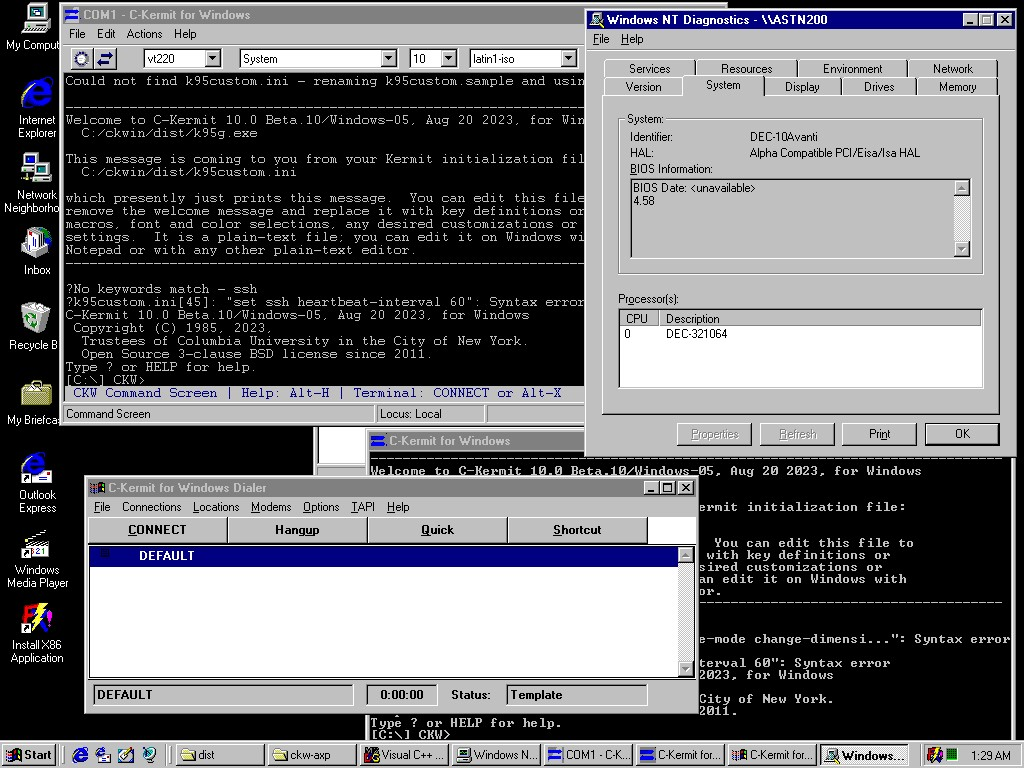Screen dimensions: 1024x768
Task: Select the Windows Media Player desktop icon
Action: pyautogui.click(x=37, y=558)
